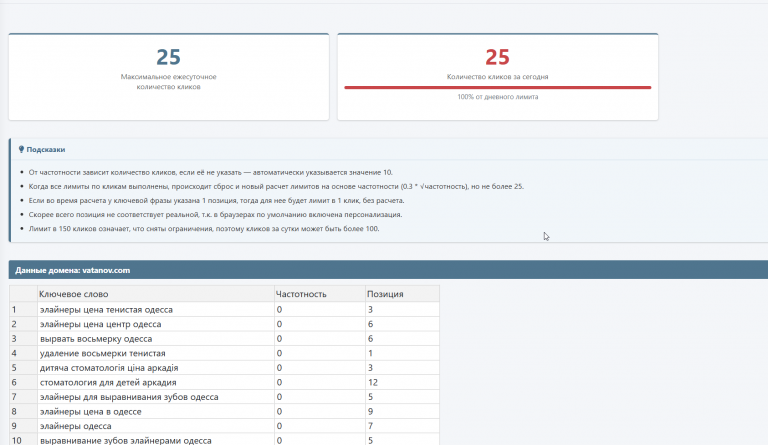Select the cell элайнеры цена тенистая одесса

tap(156, 309)
